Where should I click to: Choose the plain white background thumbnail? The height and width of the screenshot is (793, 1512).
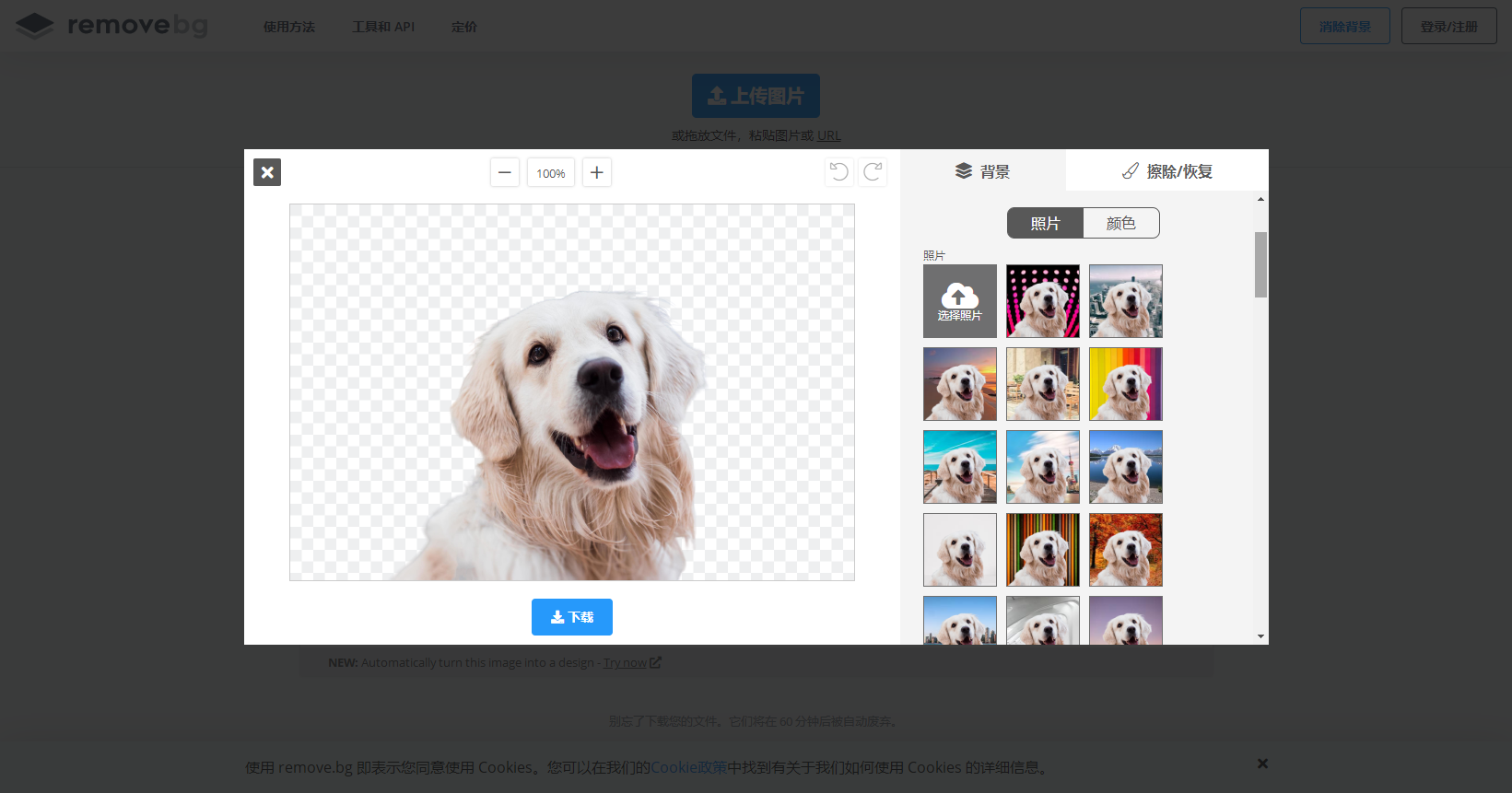(x=960, y=550)
